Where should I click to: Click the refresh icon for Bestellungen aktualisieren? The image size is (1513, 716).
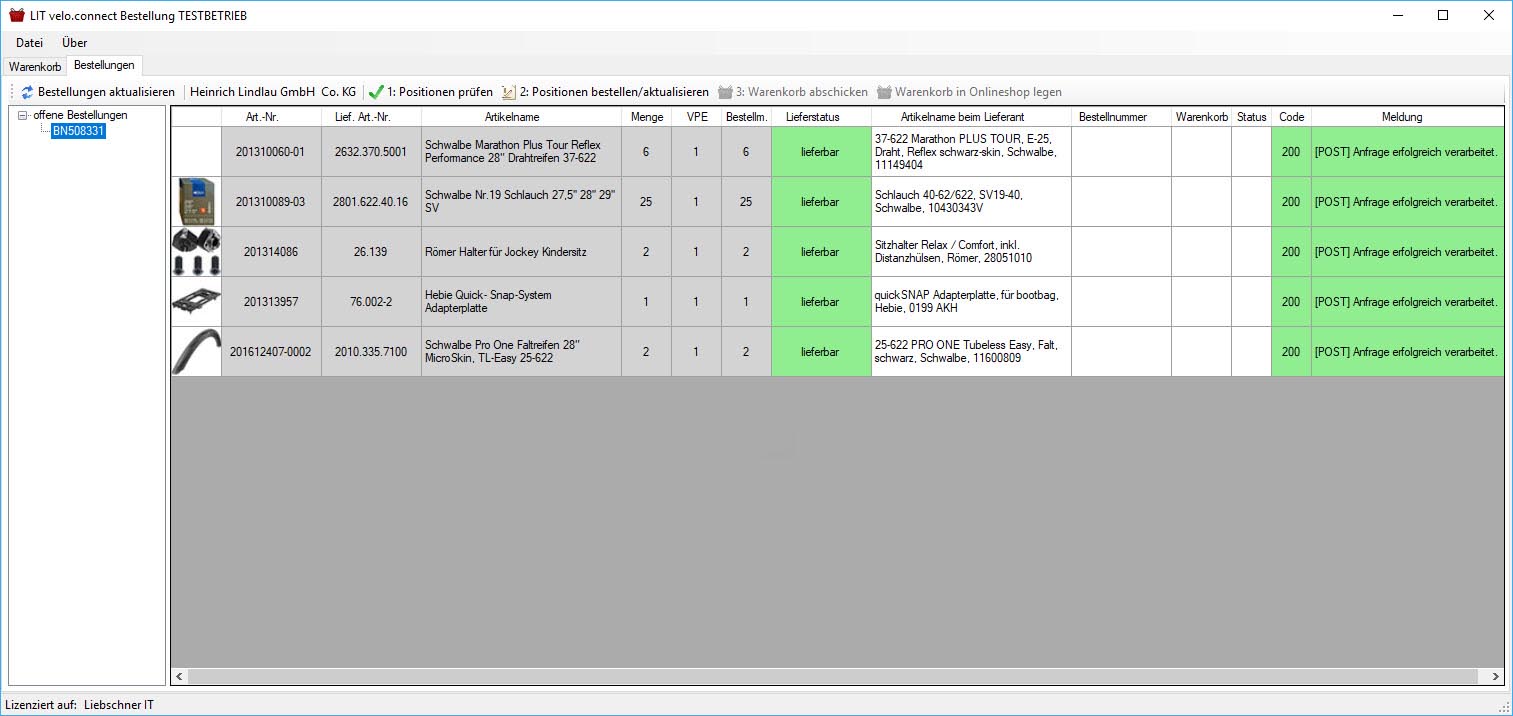click(27, 92)
